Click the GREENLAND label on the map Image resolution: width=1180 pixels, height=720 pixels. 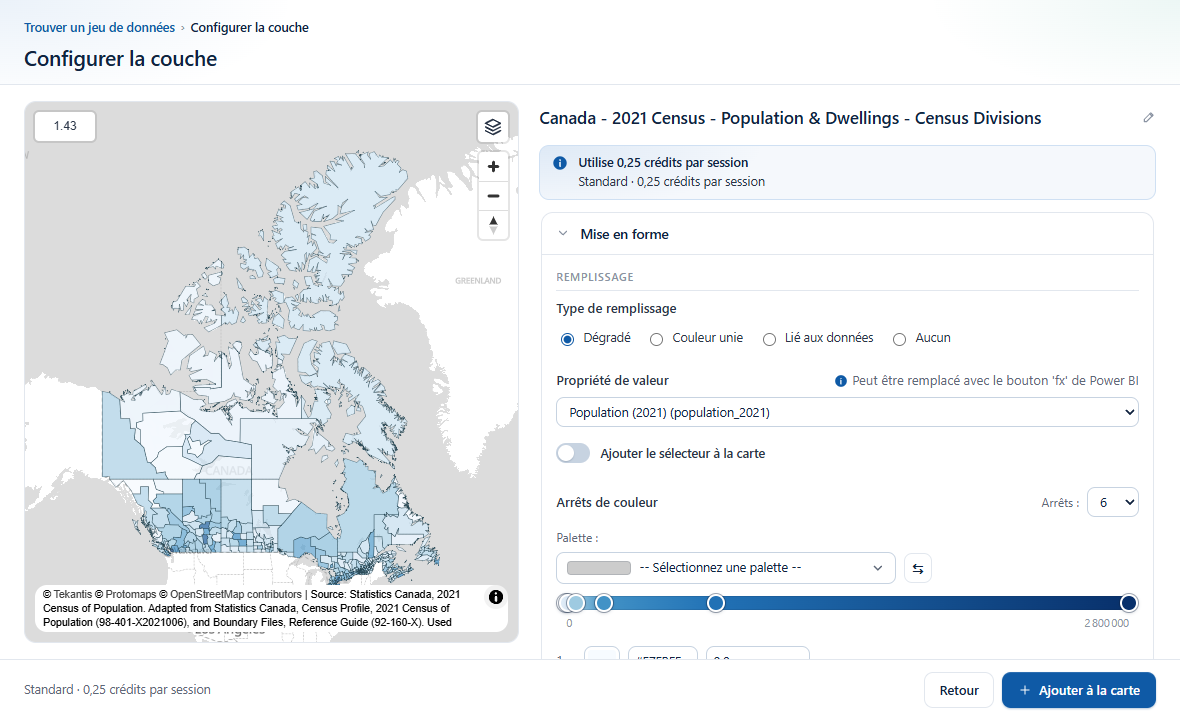tap(478, 281)
